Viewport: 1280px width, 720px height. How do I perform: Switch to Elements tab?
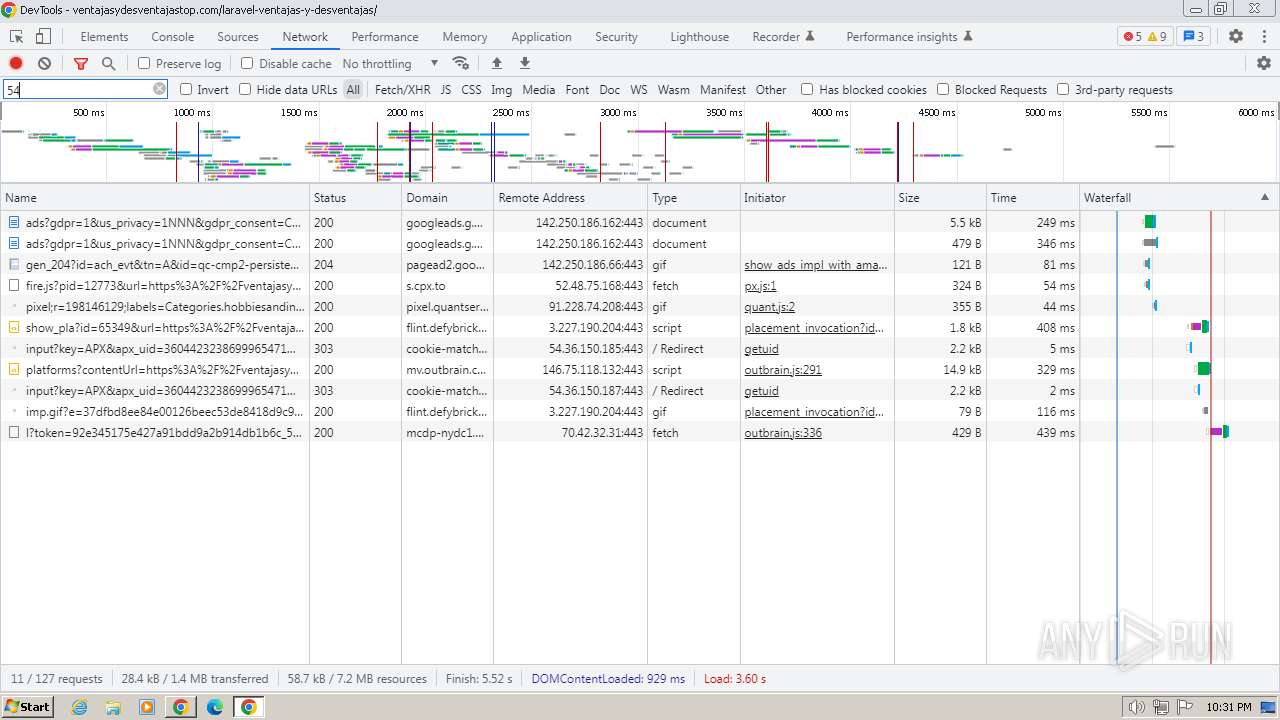pyautogui.click(x=104, y=36)
